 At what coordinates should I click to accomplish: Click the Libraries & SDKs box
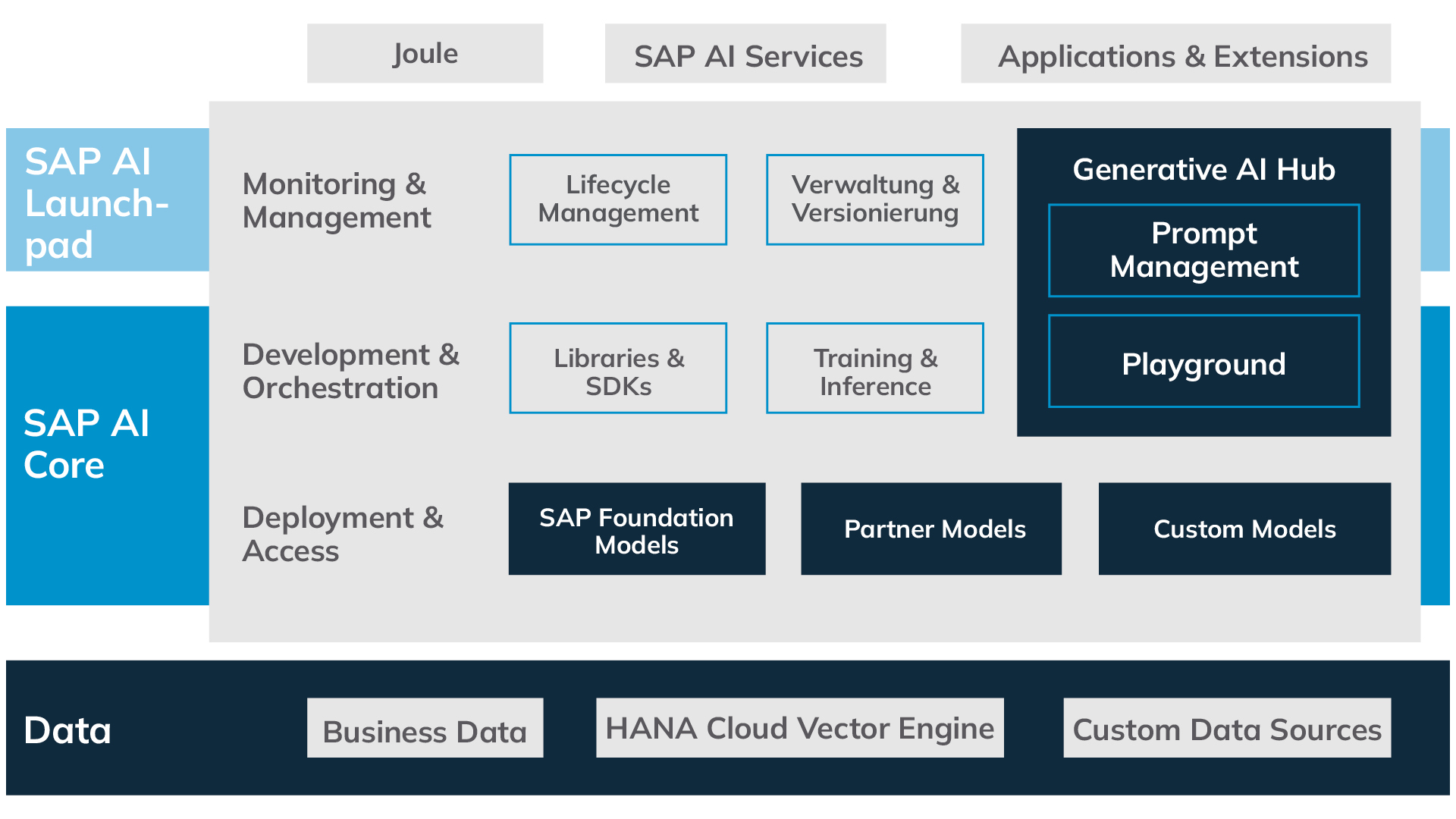click(x=618, y=369)
